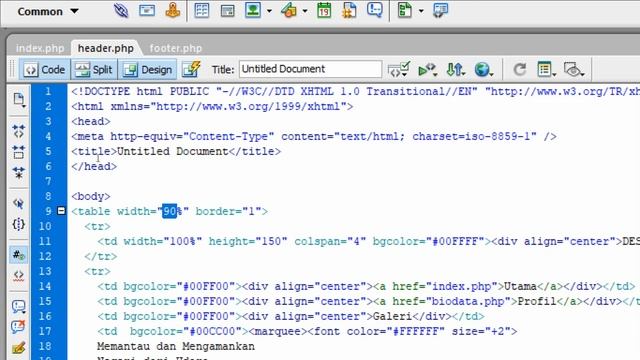Screen dimensions: 640x360
Task: Refresh Design View
Action: tap(519, 69)
